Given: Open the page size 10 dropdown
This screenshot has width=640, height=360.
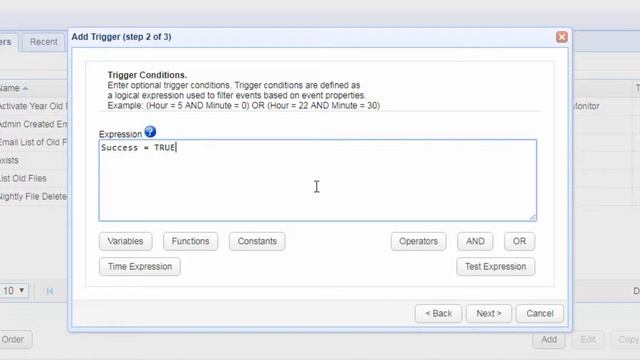Looking at the screenshot, I should [14, 291].
